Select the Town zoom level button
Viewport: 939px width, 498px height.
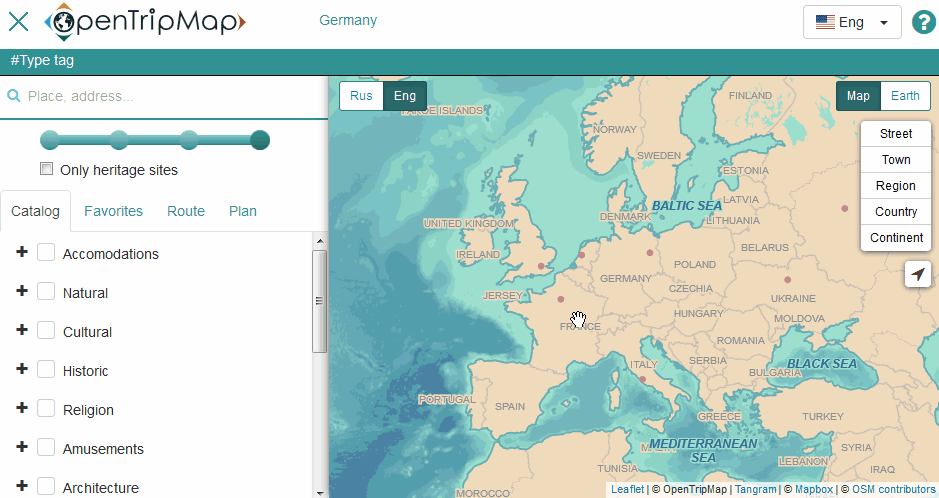pos(895,160)
